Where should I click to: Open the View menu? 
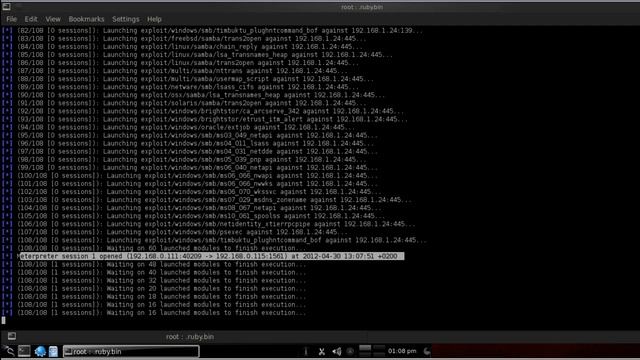(53, 19)
